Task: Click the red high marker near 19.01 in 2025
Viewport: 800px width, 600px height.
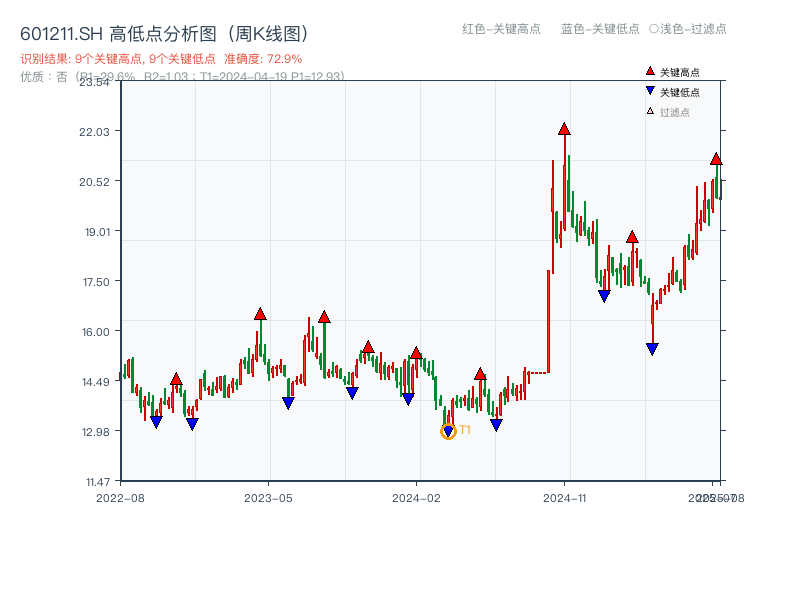Action: [632, 237]
